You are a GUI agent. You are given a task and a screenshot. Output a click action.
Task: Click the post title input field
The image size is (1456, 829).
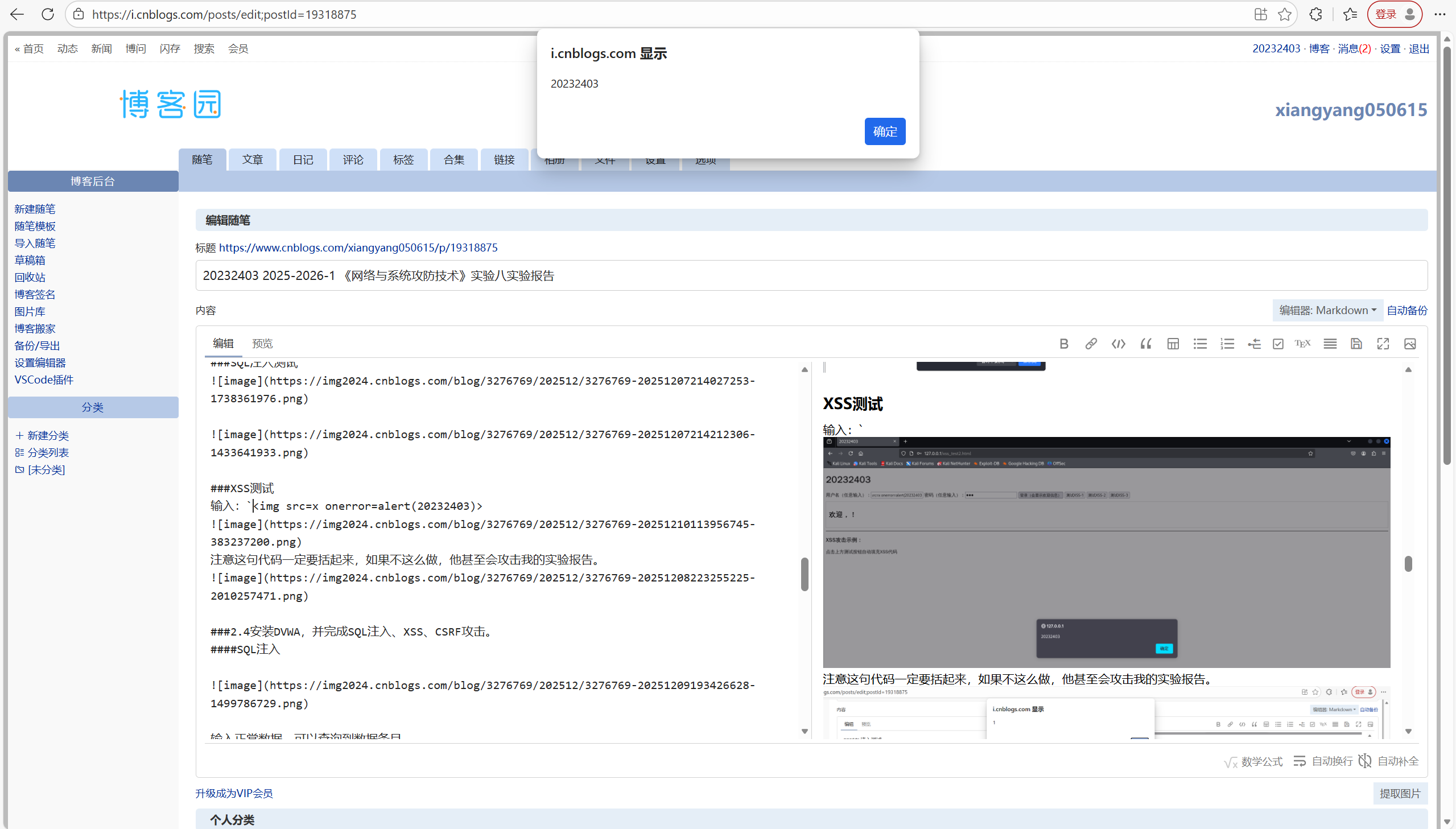click(811, 276)
